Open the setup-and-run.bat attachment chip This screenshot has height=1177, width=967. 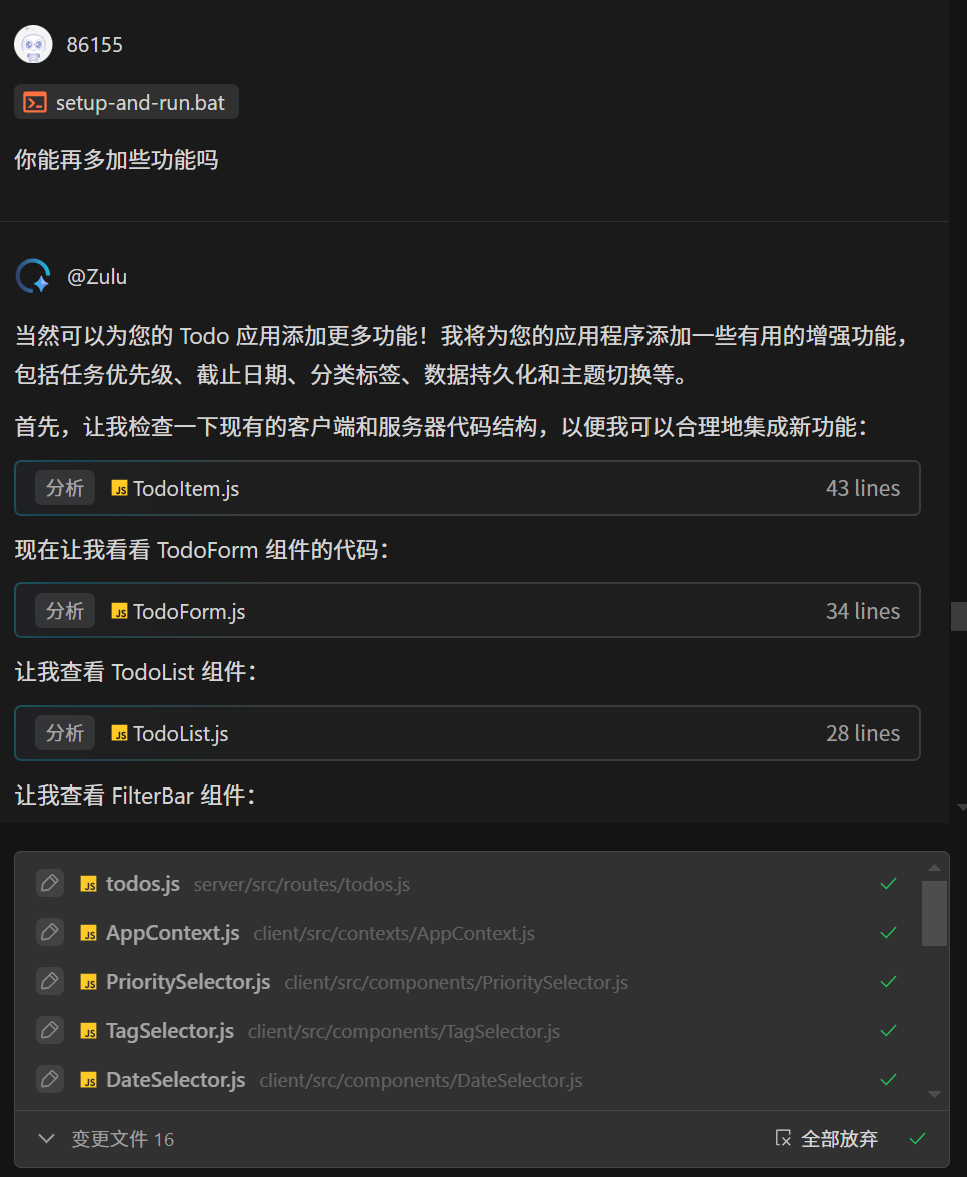[x=127, y=102]
